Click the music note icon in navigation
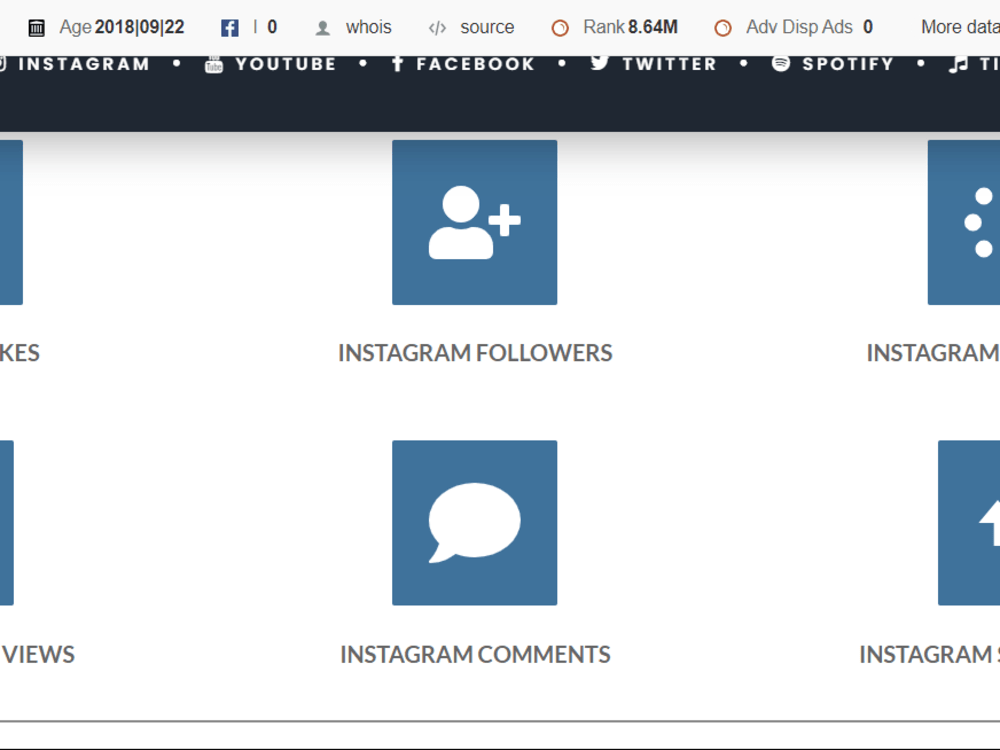This screenshot has height=750, width=1000. click(958, 64)
